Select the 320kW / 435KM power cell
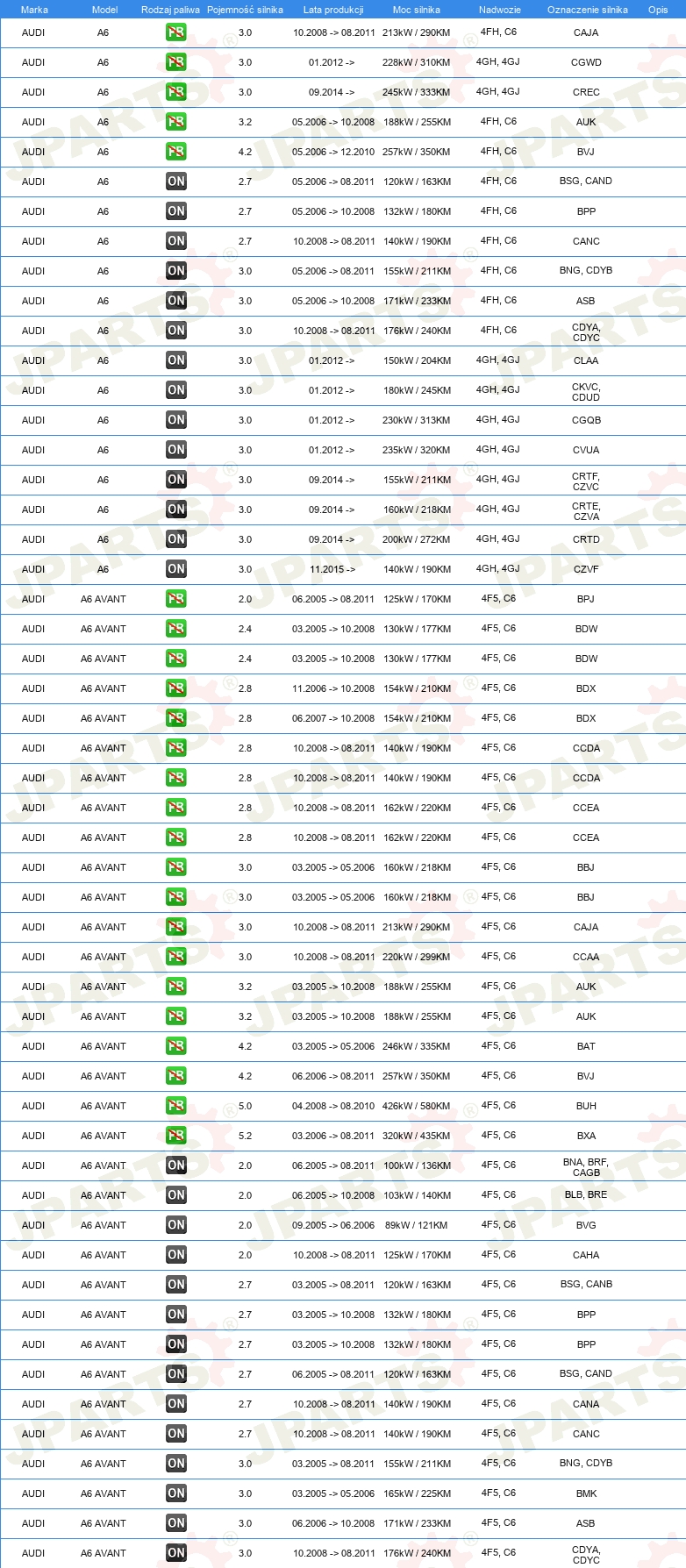This screenshot has height=1568, width=686. (417, 1136)
